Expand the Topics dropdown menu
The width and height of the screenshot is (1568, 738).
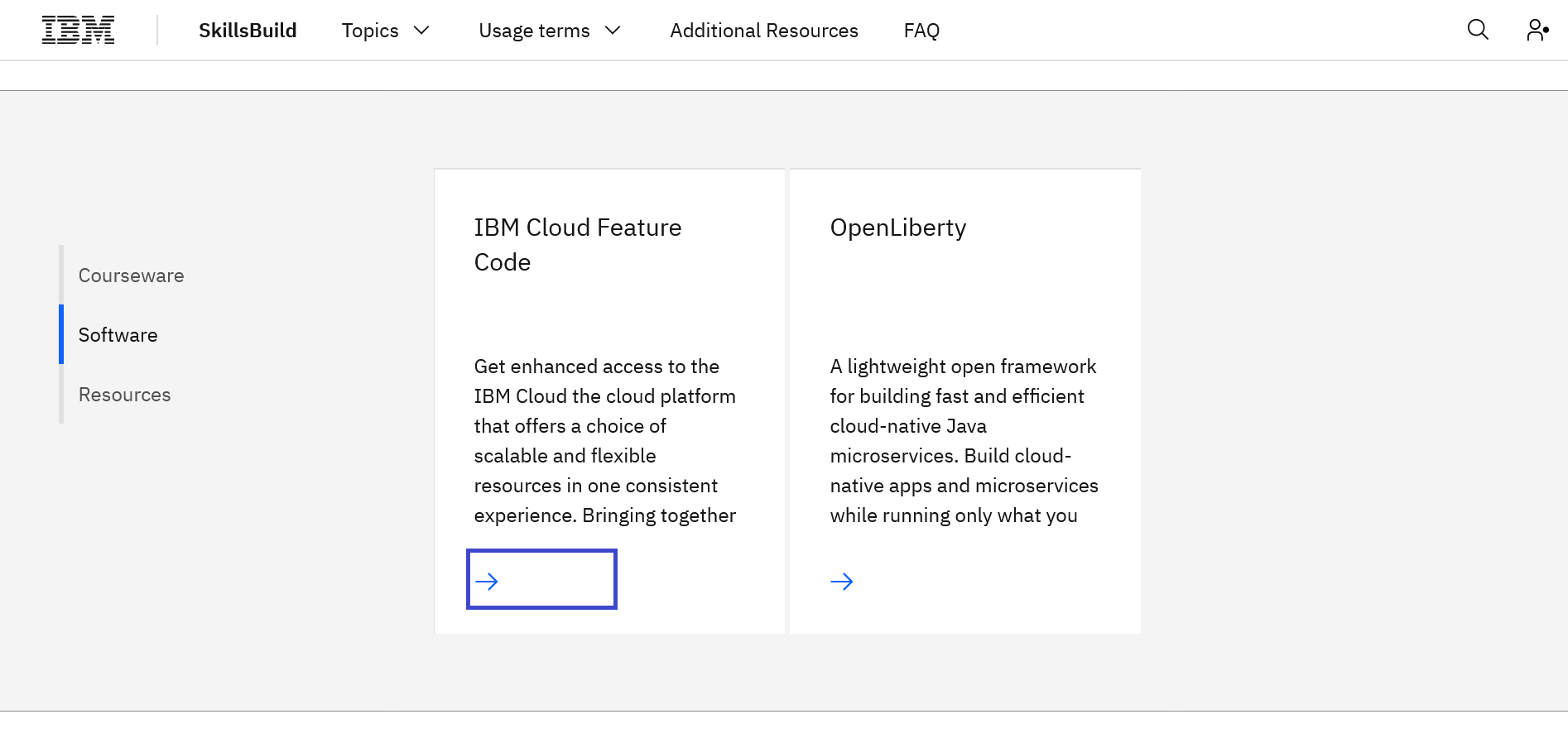pos(386,31)
